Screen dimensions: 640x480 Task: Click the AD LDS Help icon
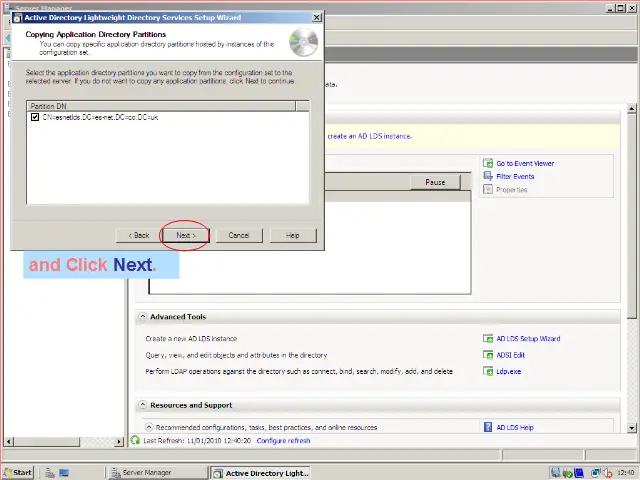pyautogui.click(x=488, y=427)
